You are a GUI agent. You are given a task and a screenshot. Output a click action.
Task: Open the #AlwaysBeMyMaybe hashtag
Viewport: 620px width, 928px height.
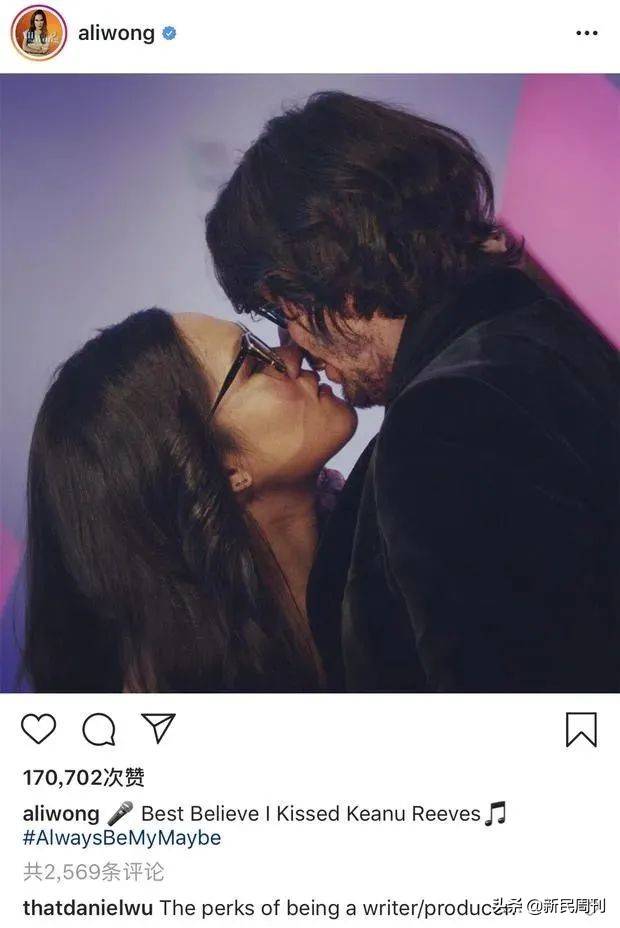122,838
